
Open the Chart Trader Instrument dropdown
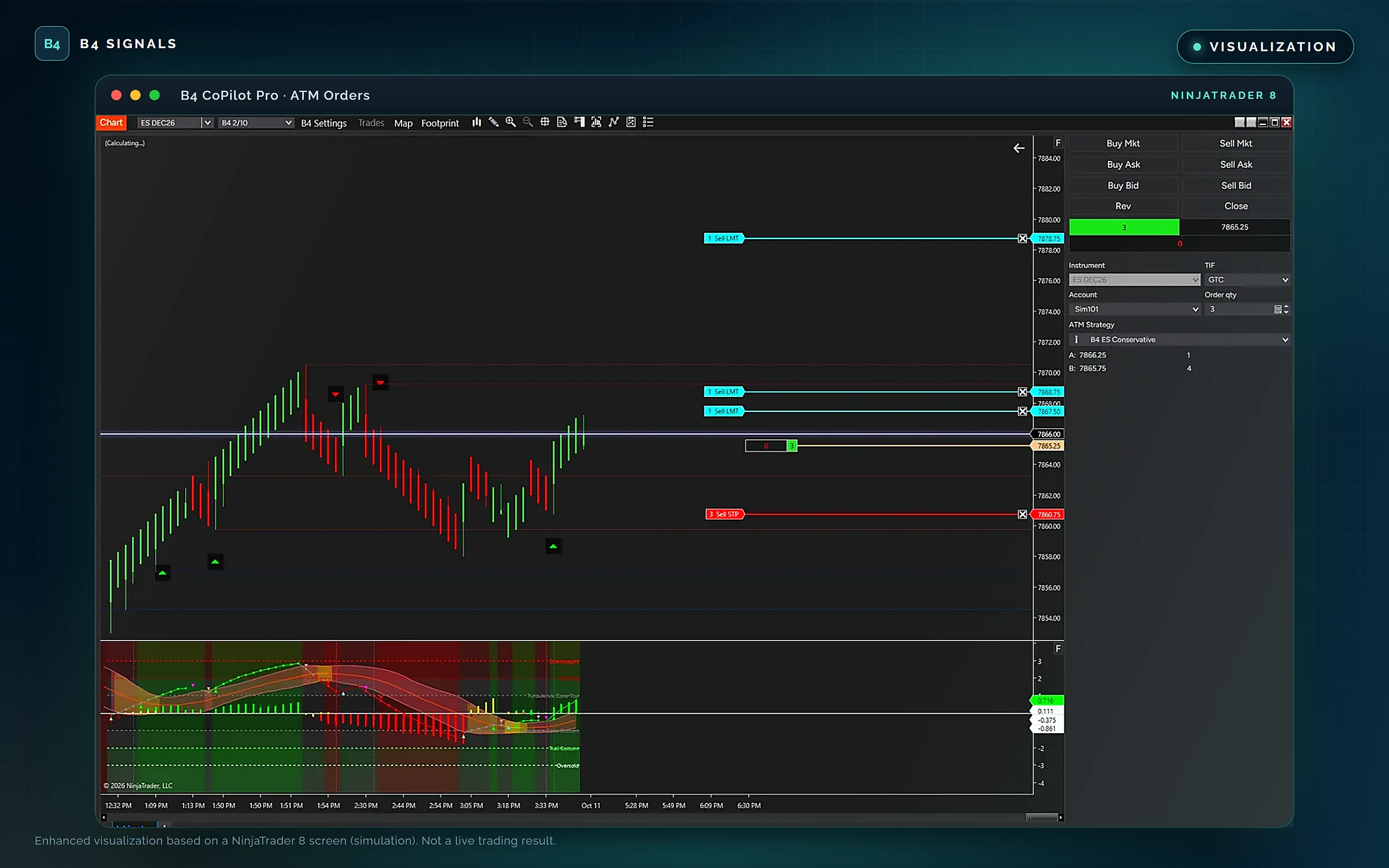point(1134,280)
